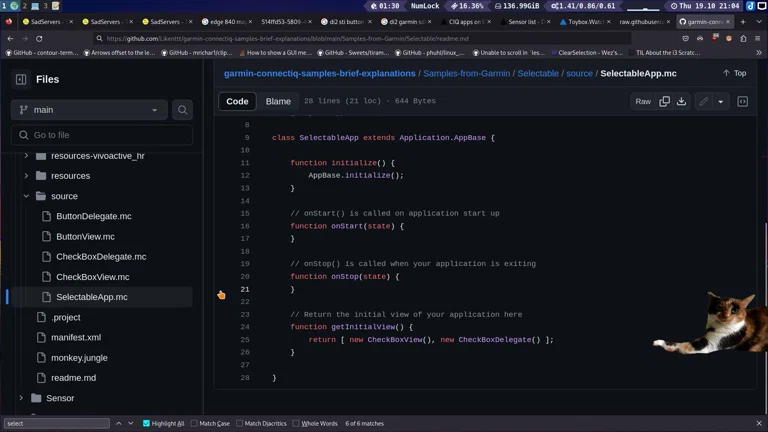Screen dimensions: 768x432
Task: Enable the Whole Words checkbox
Action: [296, 423]
